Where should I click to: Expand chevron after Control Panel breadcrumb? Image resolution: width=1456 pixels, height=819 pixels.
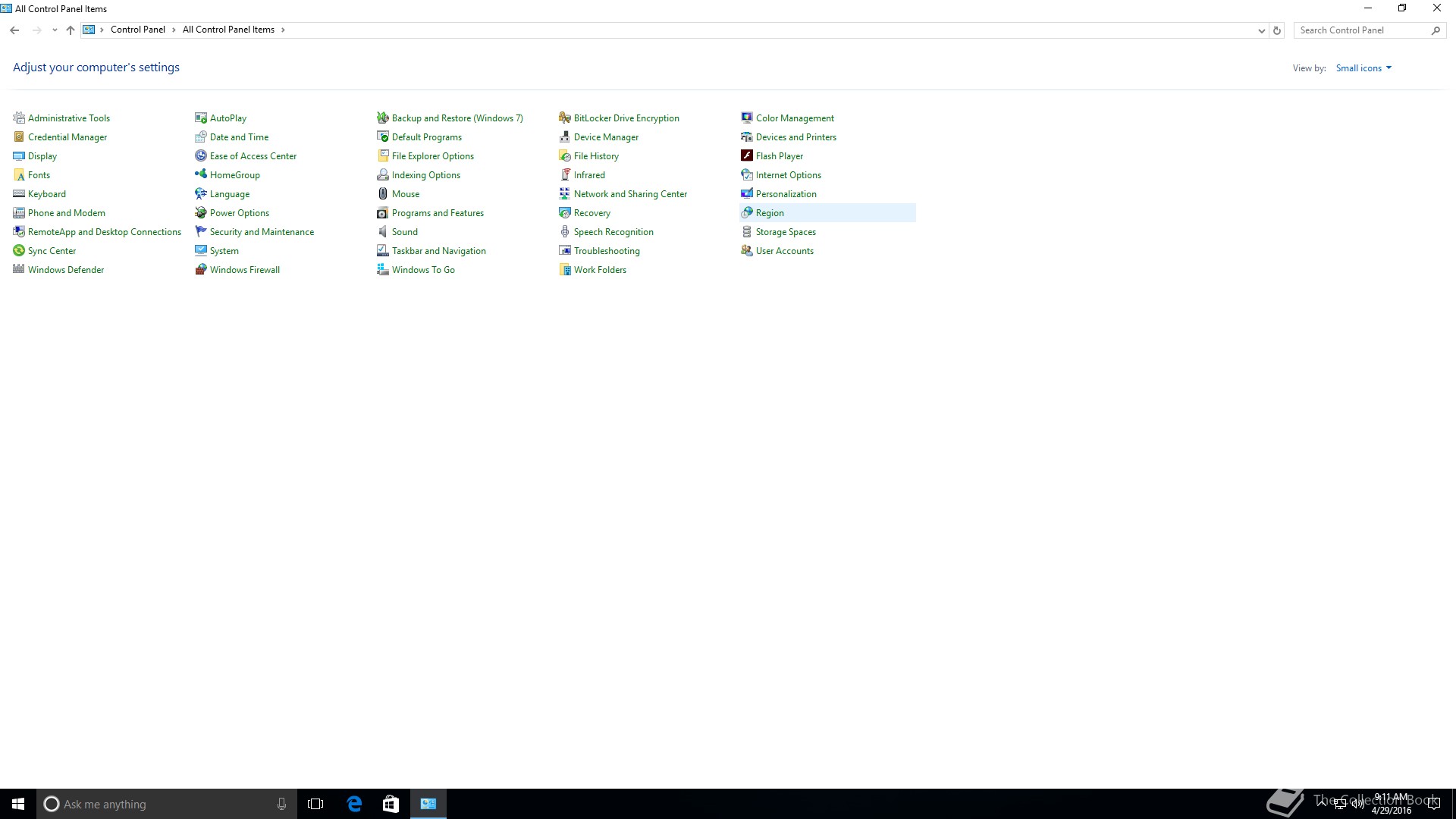(x=174, y=30)
